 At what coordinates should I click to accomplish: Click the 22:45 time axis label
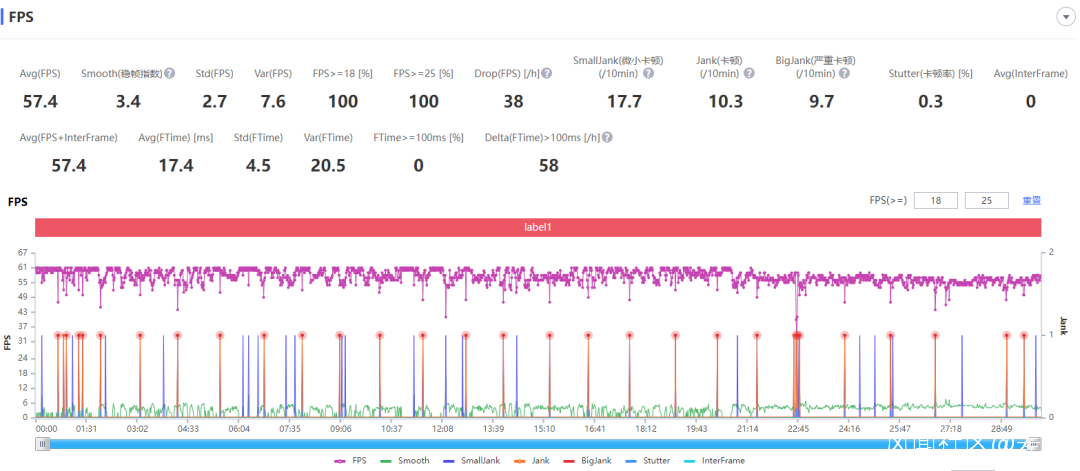(x=798, y=428)
